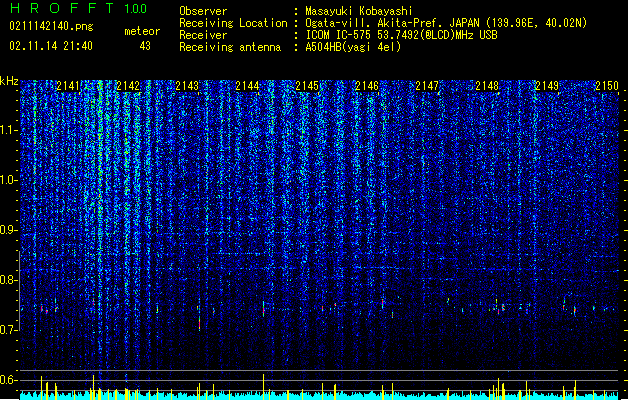
Task: Click the Receiving Location label
Action: point(233,23)
